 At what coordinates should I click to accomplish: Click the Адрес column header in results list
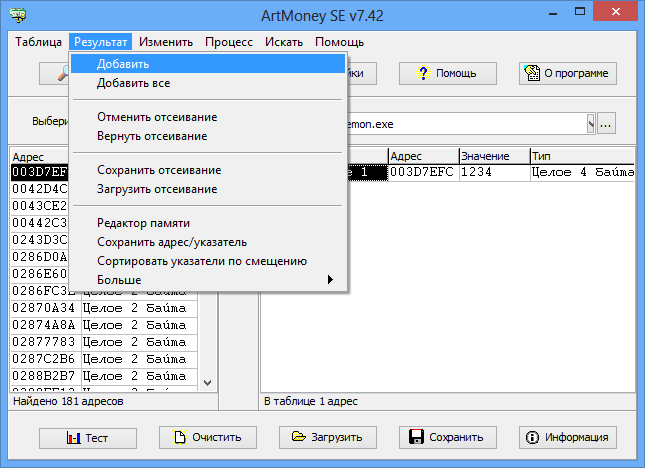pos(39,157)
